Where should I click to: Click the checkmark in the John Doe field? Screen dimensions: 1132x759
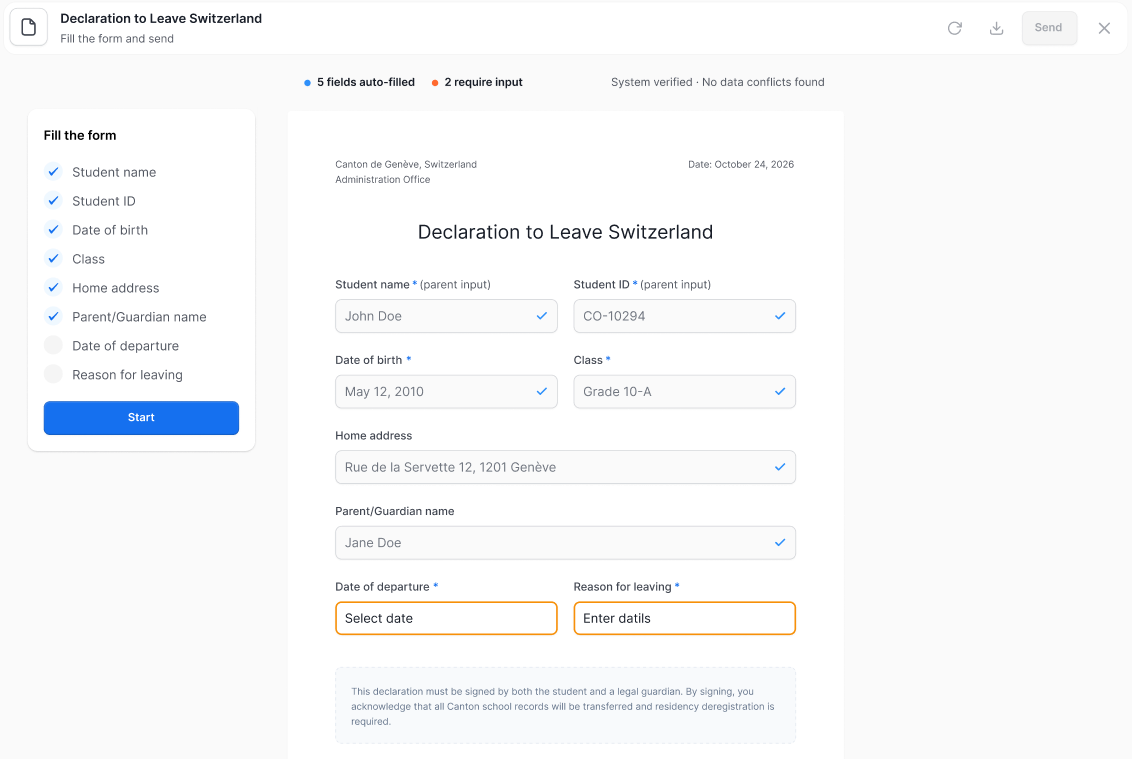(541, 316)
